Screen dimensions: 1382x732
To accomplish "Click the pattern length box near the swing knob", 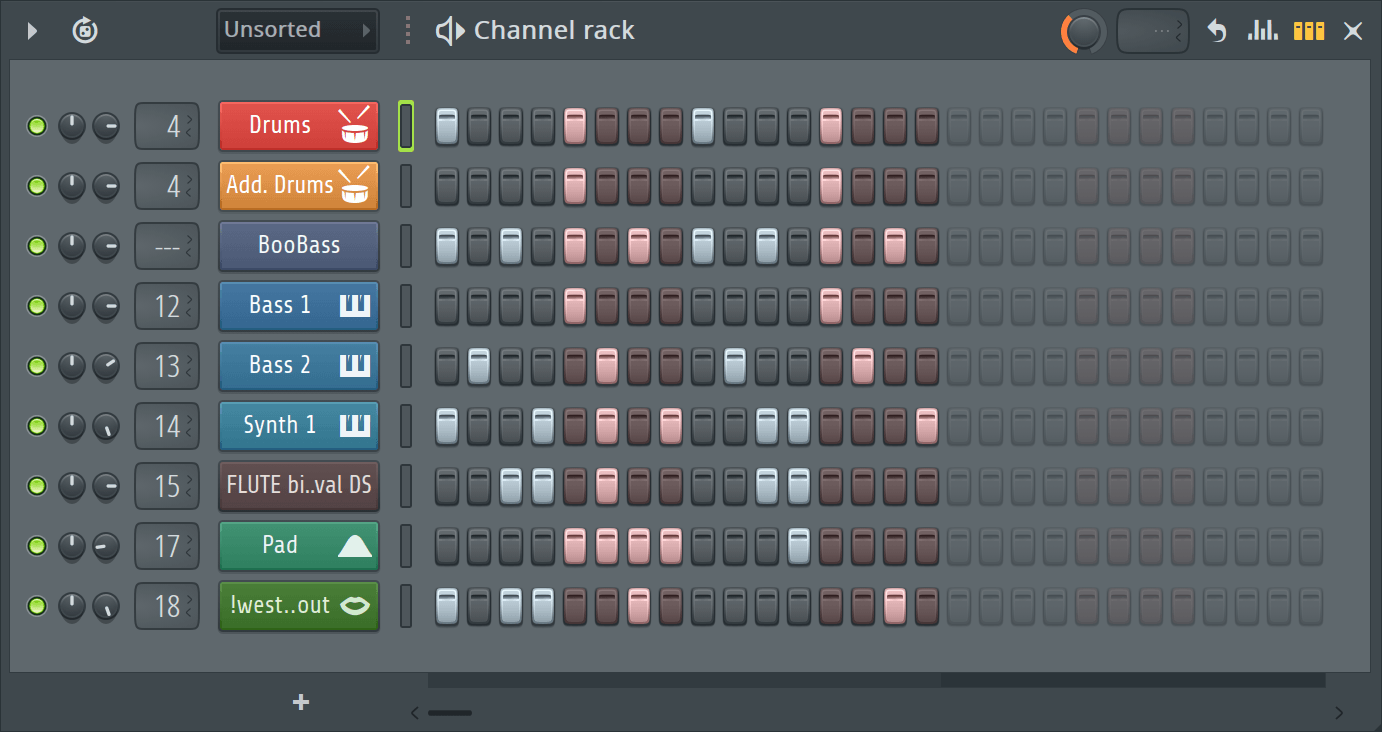I will pyautogui.click(x=1152, y=31).
